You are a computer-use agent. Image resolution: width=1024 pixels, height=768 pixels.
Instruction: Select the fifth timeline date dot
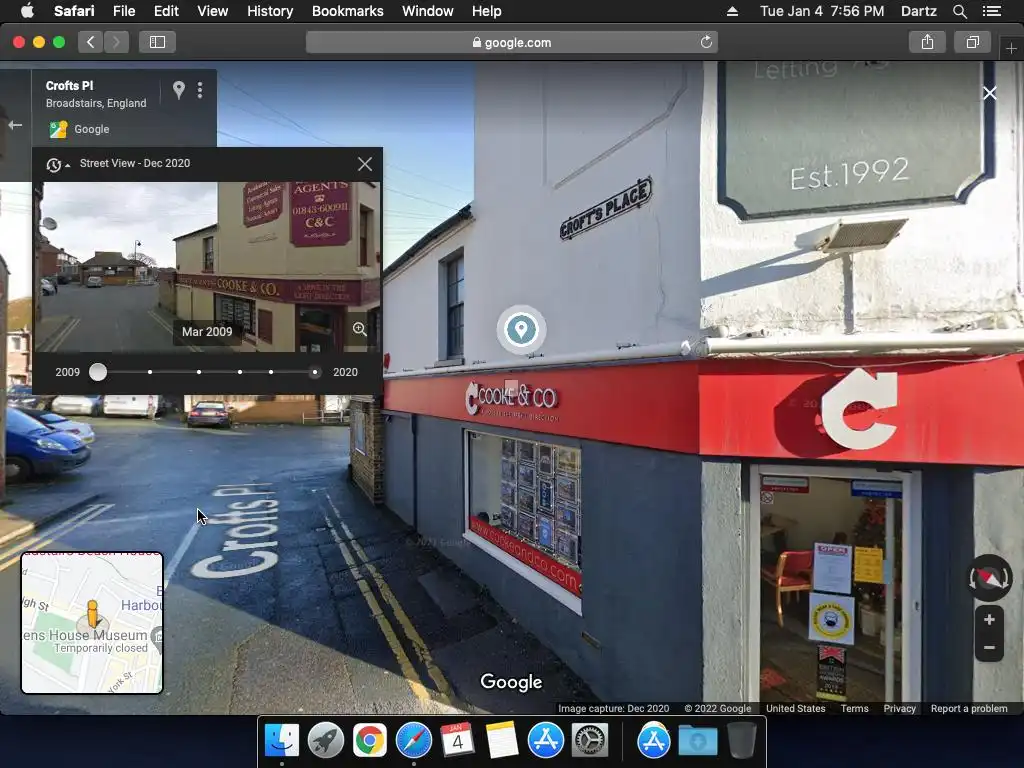coord(271,372)
